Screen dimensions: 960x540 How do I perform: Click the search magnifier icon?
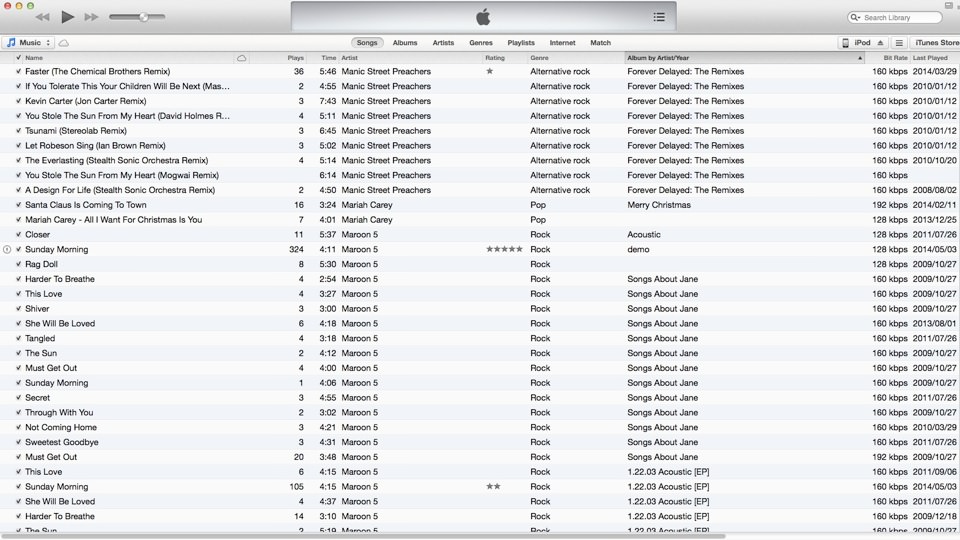click(x=855, y=18)
